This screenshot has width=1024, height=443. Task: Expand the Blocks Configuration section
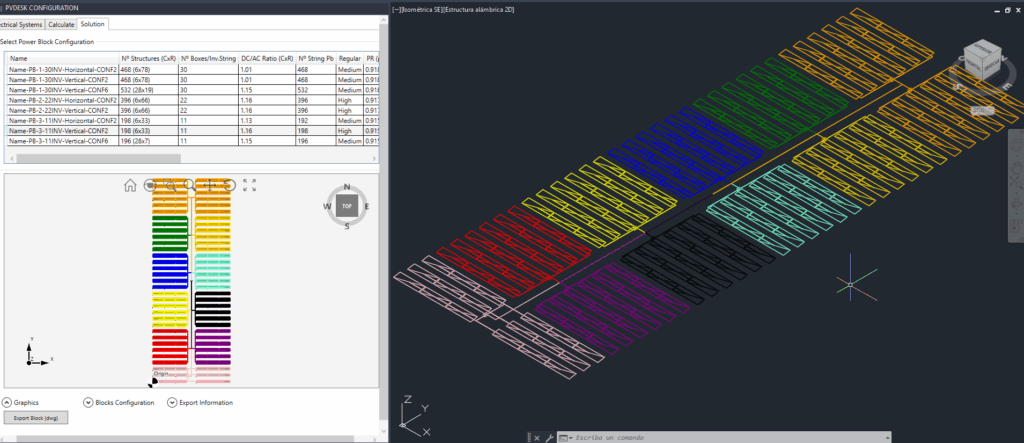pos(88,403)
